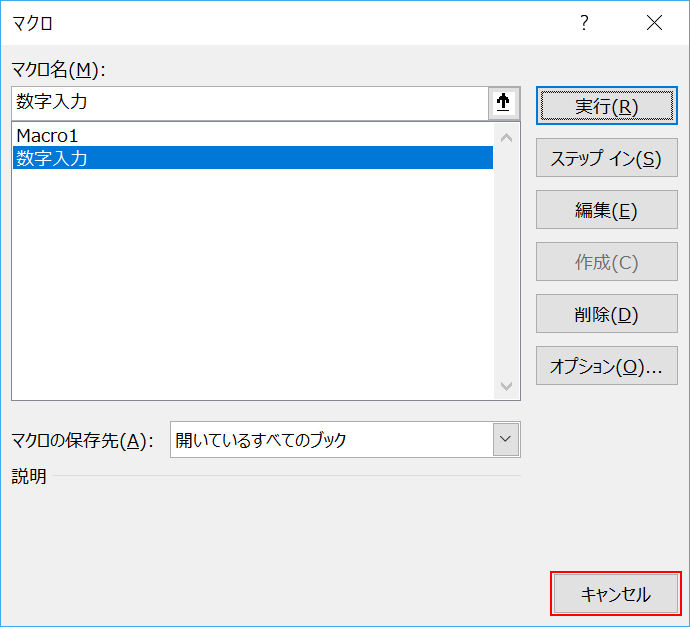The image size is (690, 627).
Task: Delete macro with 削除(D) button
Action: coord(606,313)
